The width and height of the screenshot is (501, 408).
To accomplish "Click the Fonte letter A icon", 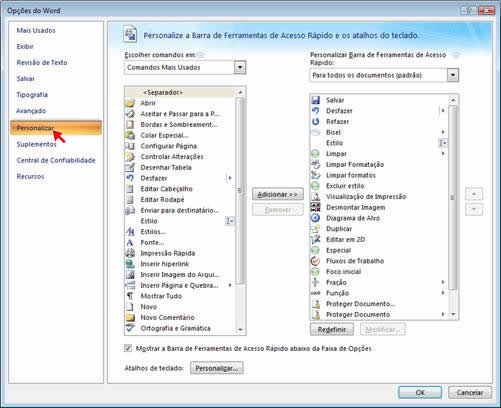I will tap(130, 242).
